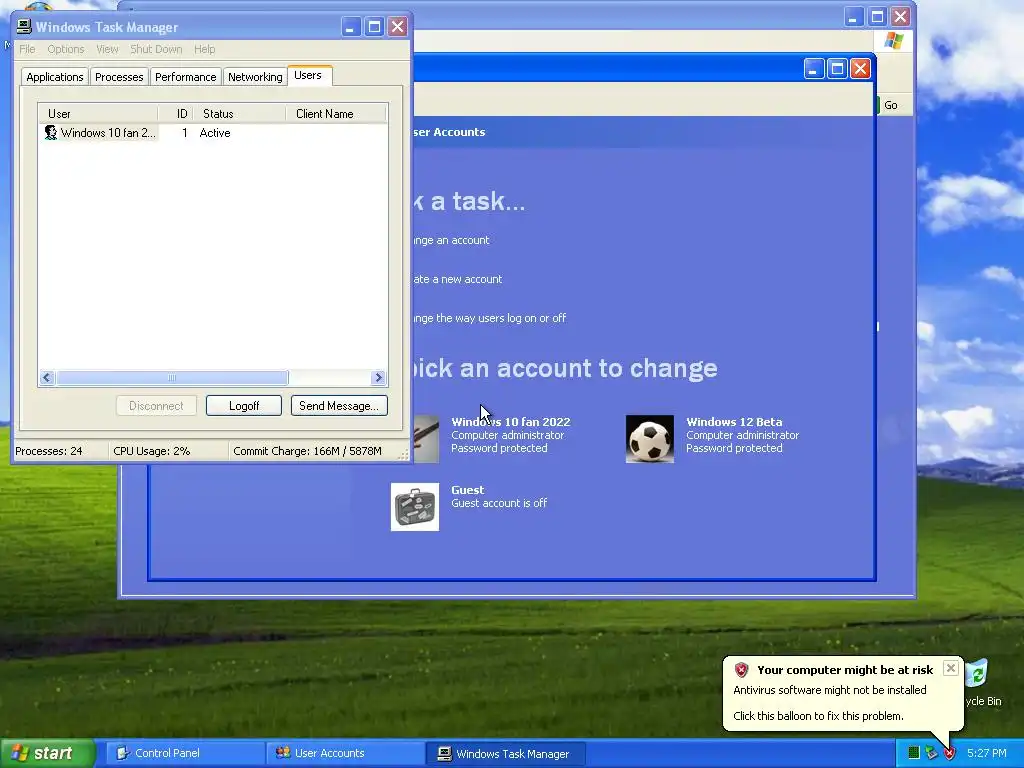Open the File menu in Task Manager

27,49
